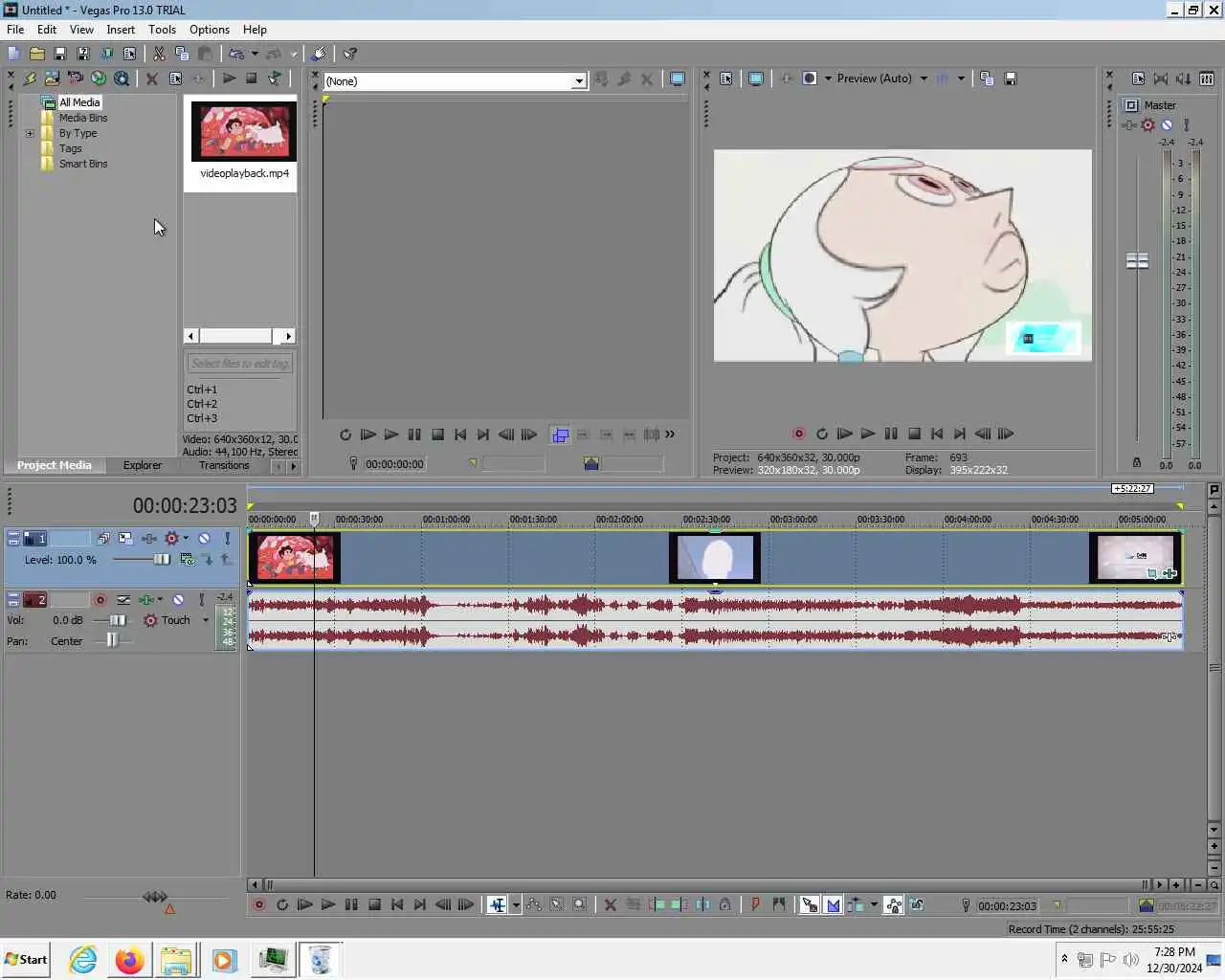Click the Normal edit tool in timeline toolbar

[497, 904]
